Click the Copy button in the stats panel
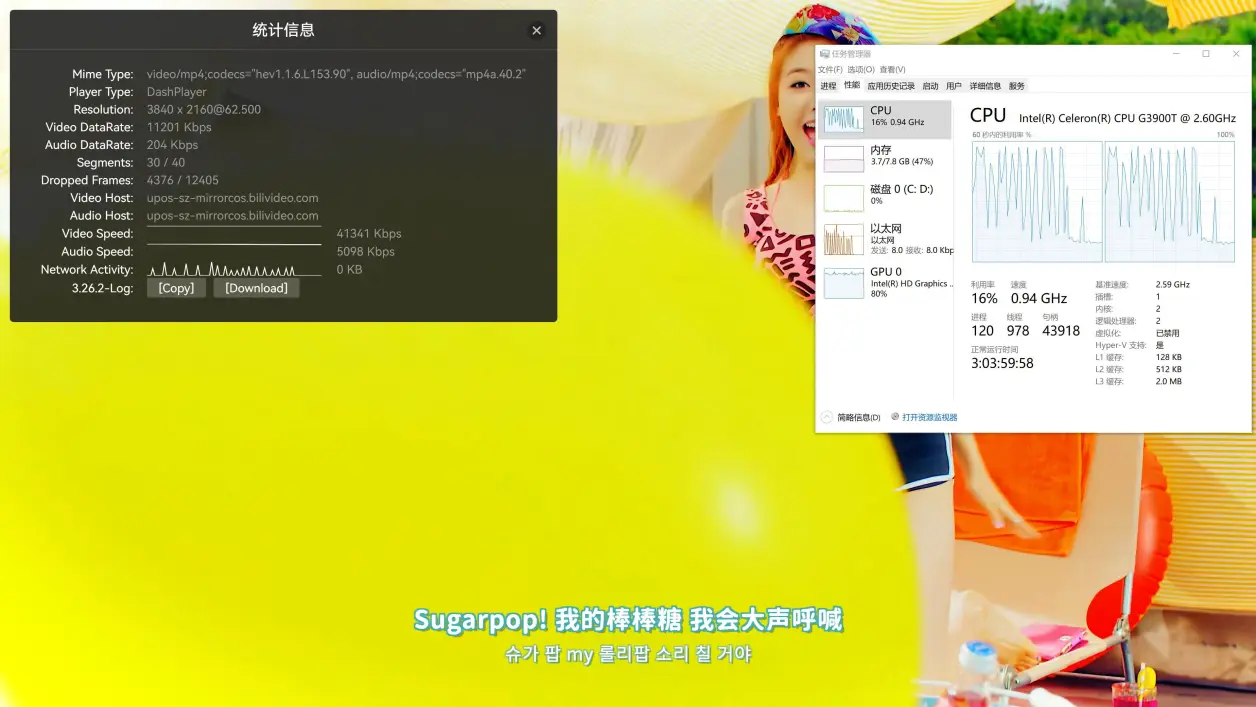1256x707 pixels. coord(176,288)
